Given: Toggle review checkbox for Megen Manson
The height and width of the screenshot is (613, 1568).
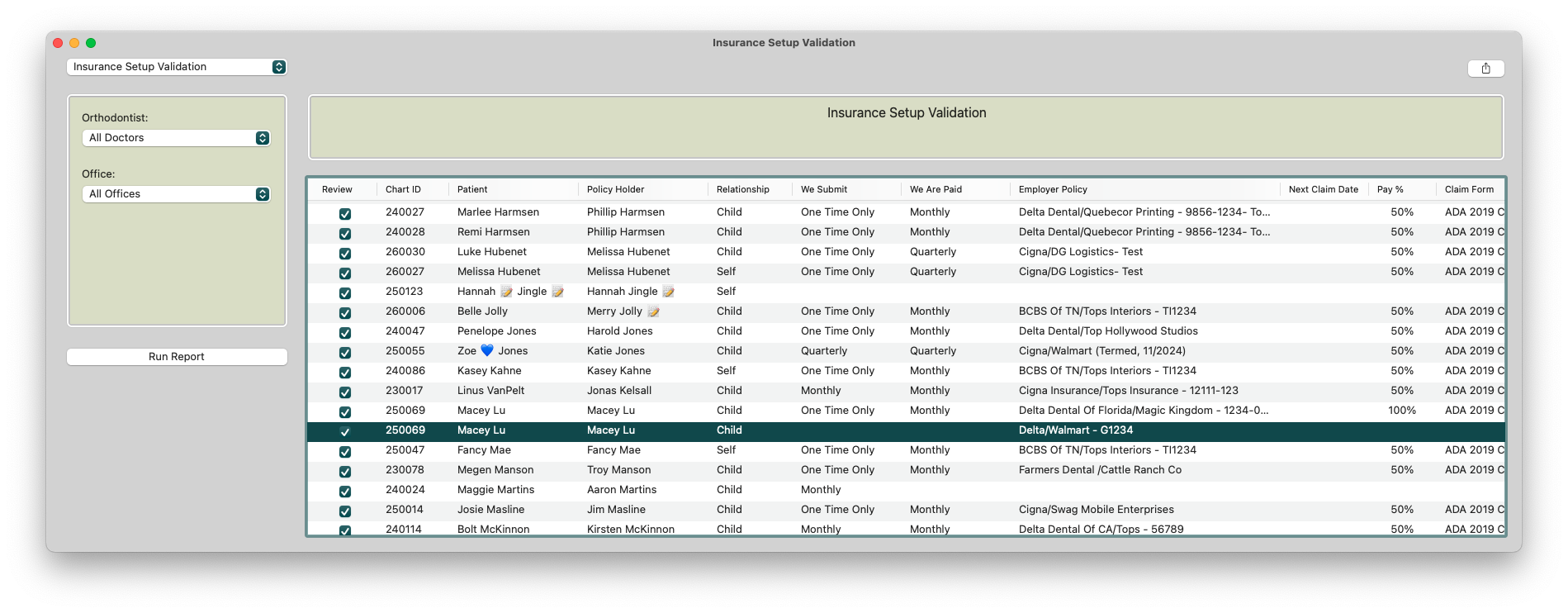Looking at the screenshot, I should pyautogui.click(x=345, y=471).
